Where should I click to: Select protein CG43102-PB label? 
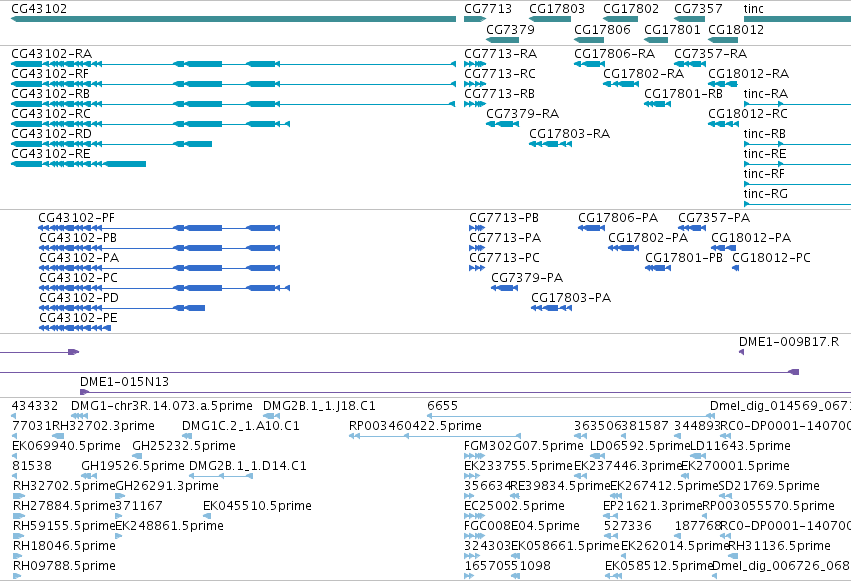[x=78, y=238]
